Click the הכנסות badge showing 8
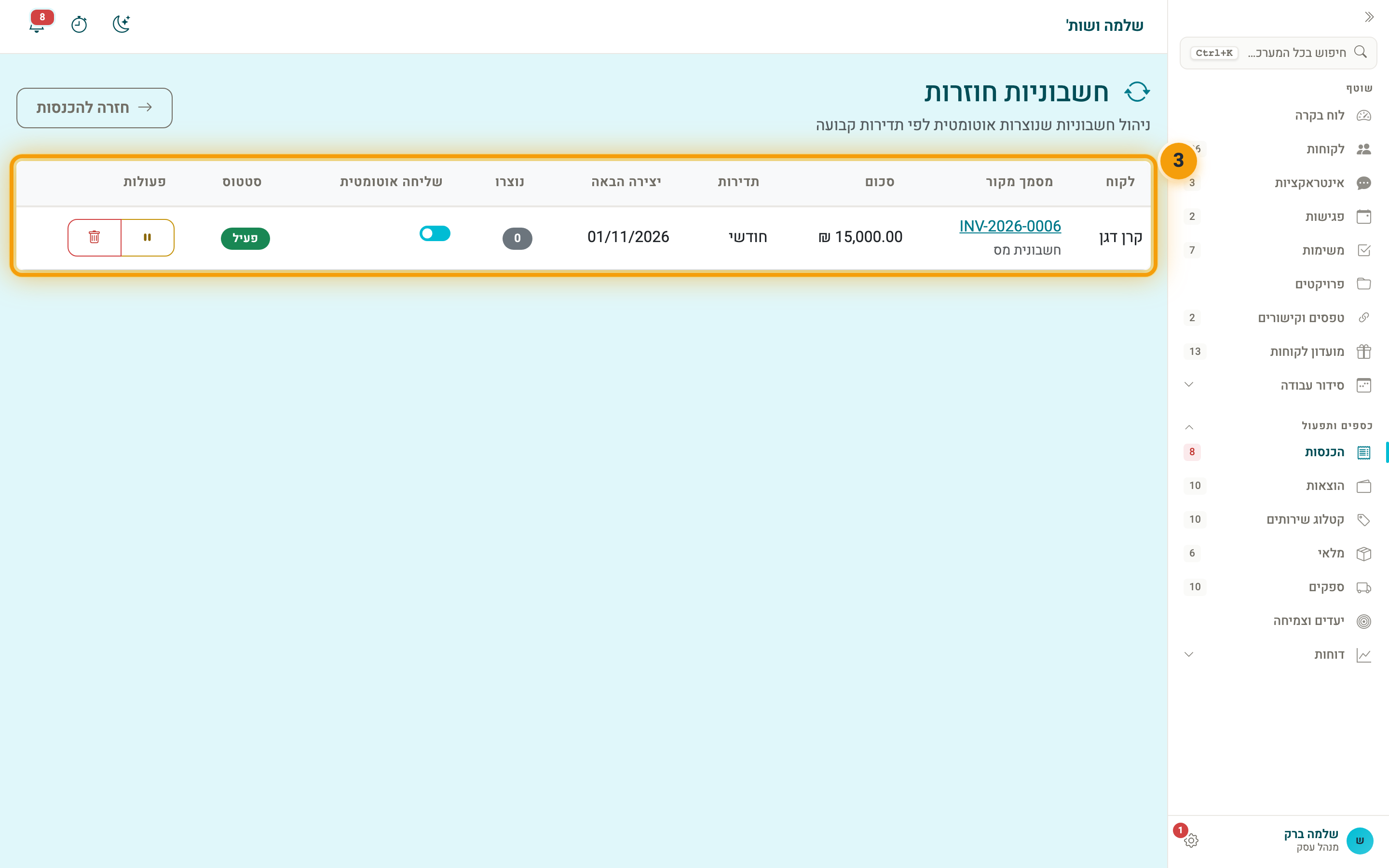 pyautogui.click(x=1192, y=452)
